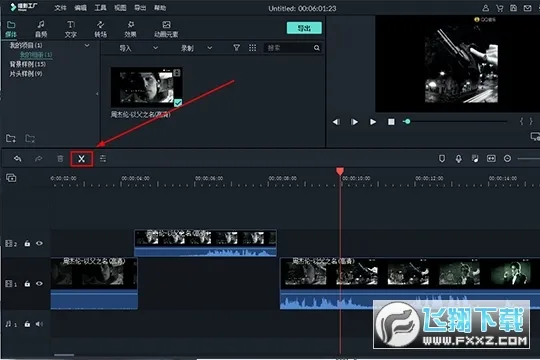540x360 pixels.
Task: Save the project with top-right save icon
Action: [513, 8]
